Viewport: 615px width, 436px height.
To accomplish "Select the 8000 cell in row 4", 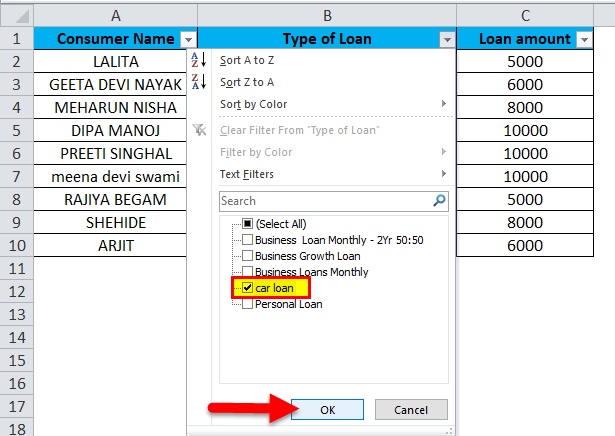I will tap(525, 107).
